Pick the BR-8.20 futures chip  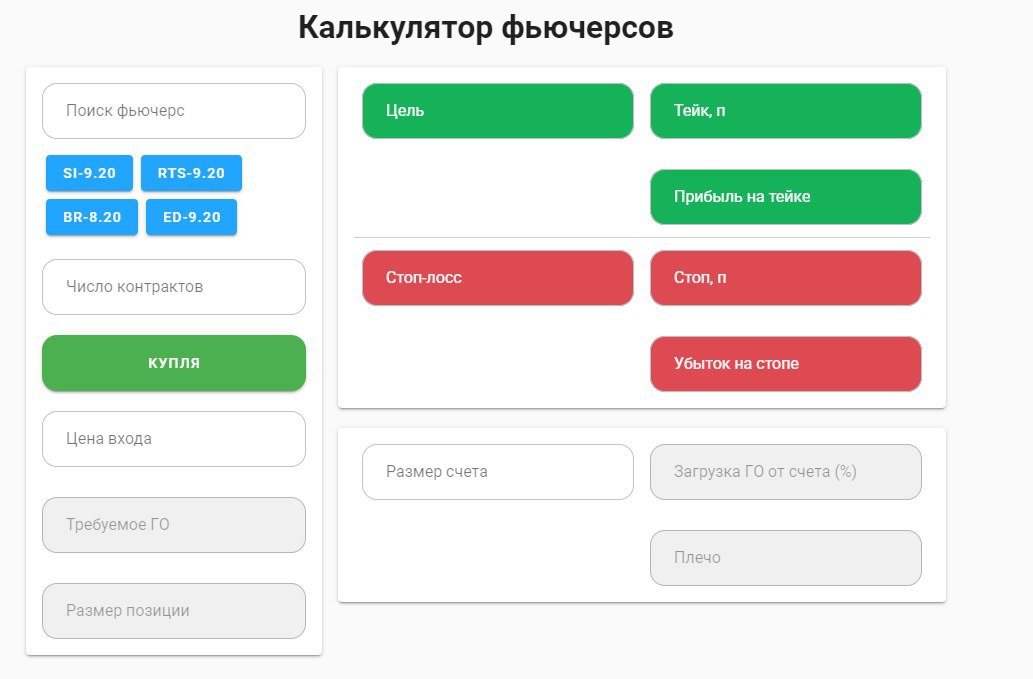tap(92, 217)
